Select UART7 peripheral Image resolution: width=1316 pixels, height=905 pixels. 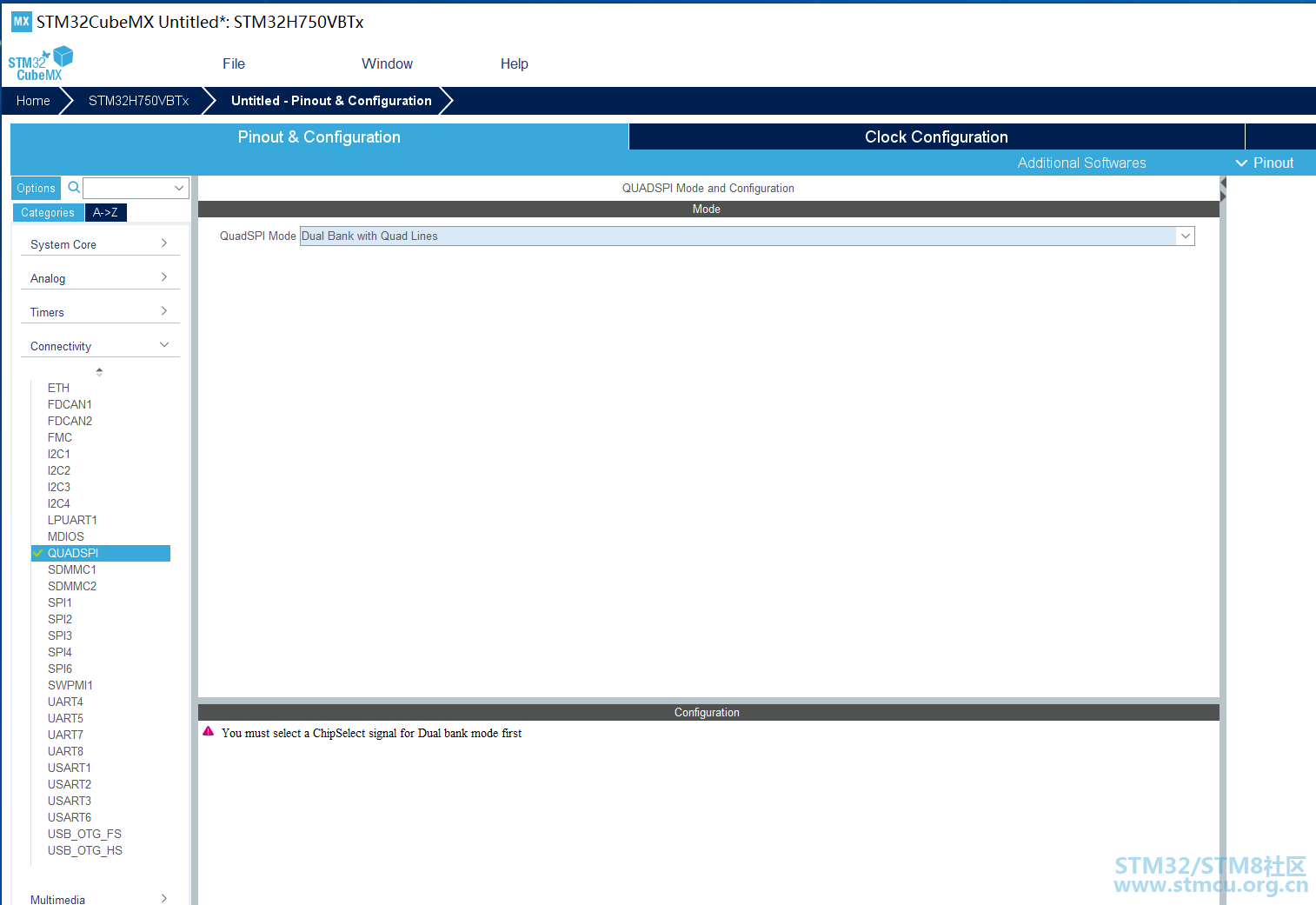65,735
